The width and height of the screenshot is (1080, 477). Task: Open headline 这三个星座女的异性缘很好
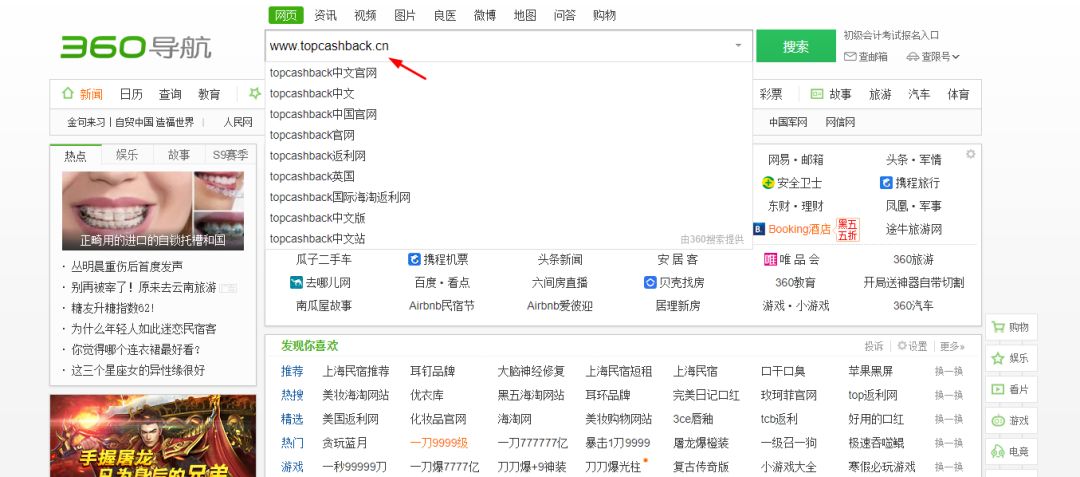coord(138,370)
